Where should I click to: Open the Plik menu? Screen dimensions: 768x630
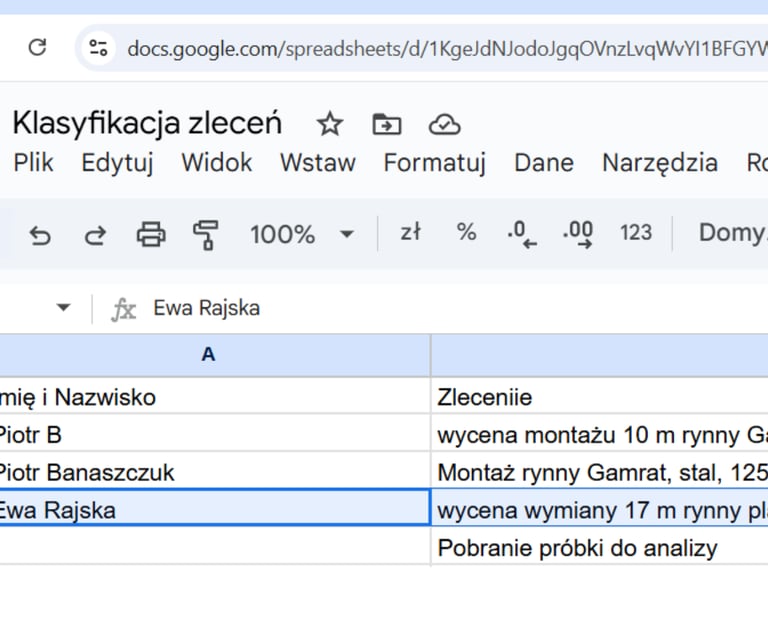(x=33, y=163)
